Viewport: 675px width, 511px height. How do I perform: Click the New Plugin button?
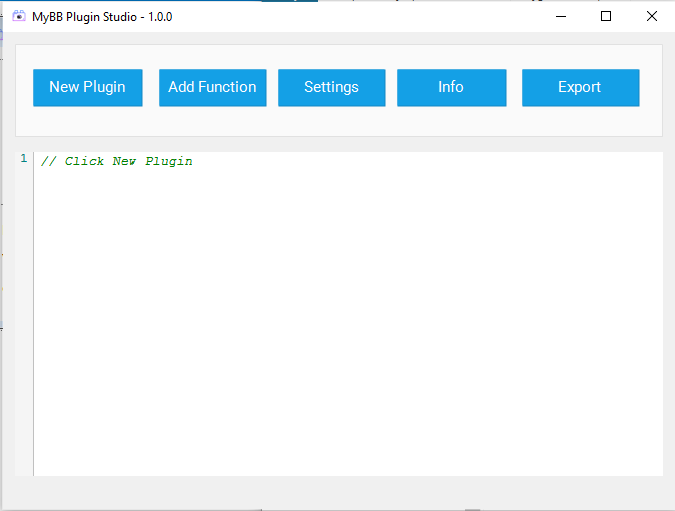(87, 87)
